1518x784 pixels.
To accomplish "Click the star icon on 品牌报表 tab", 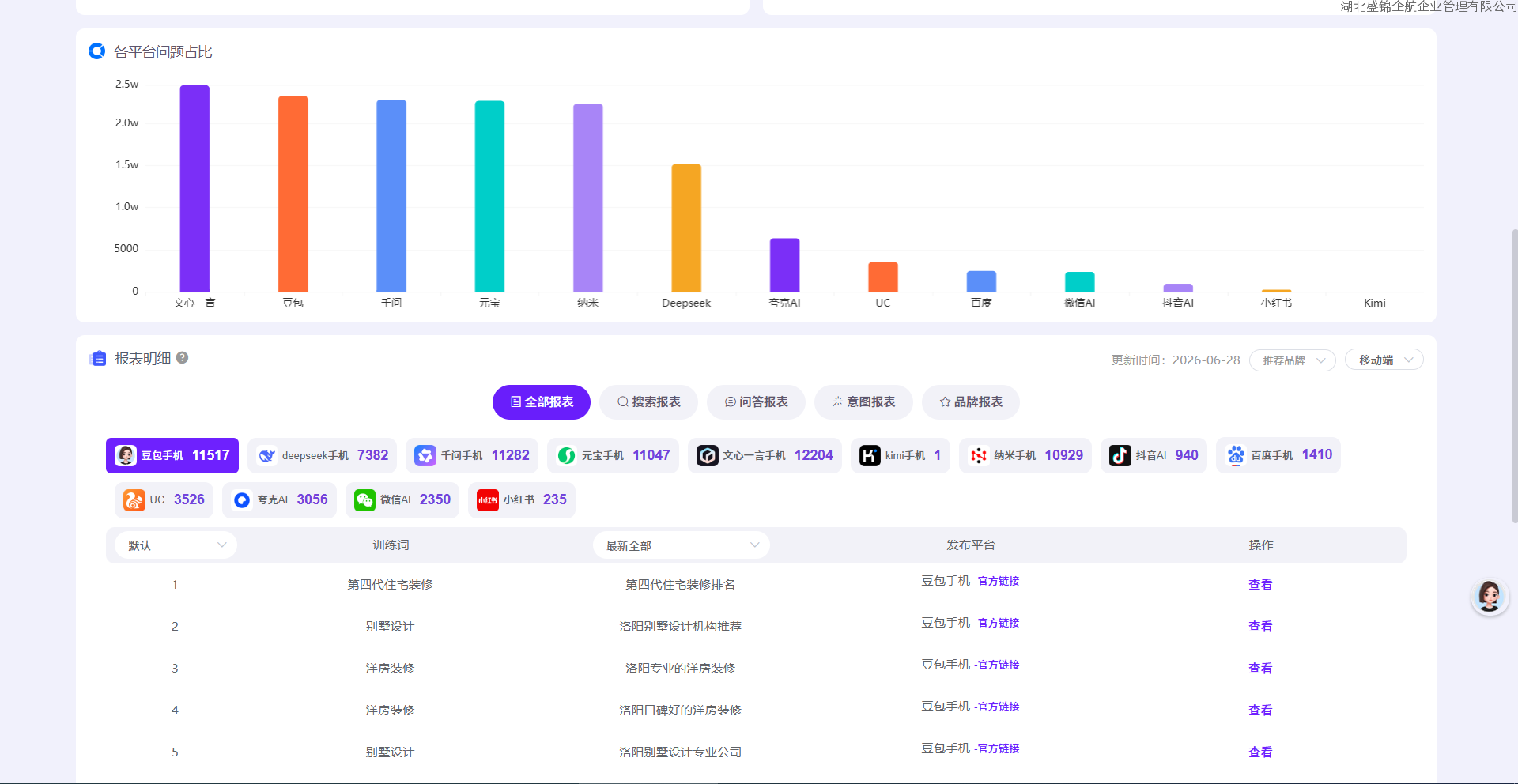I will [x=945, y=402].
